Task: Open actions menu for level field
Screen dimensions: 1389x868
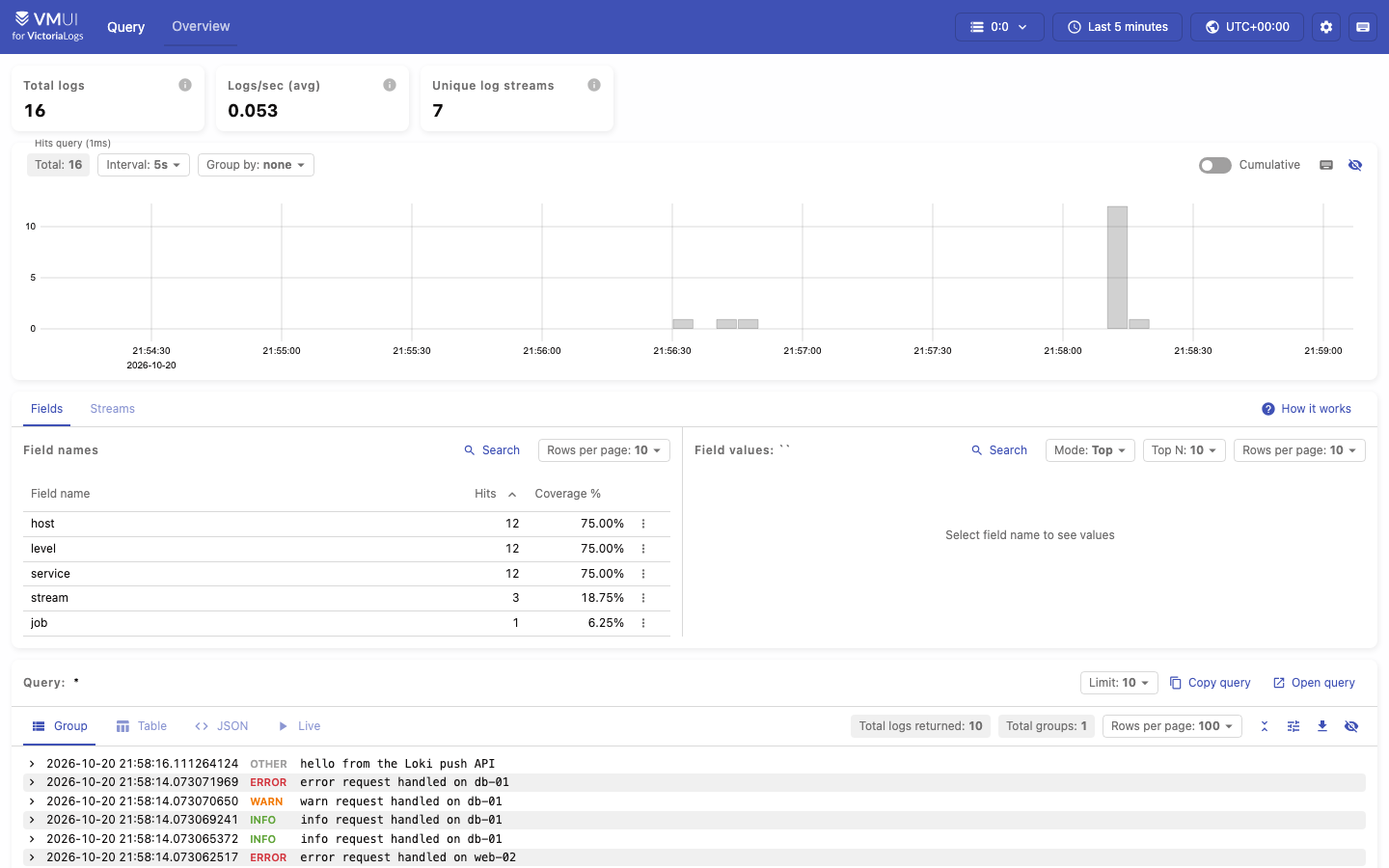Action: 643,549
